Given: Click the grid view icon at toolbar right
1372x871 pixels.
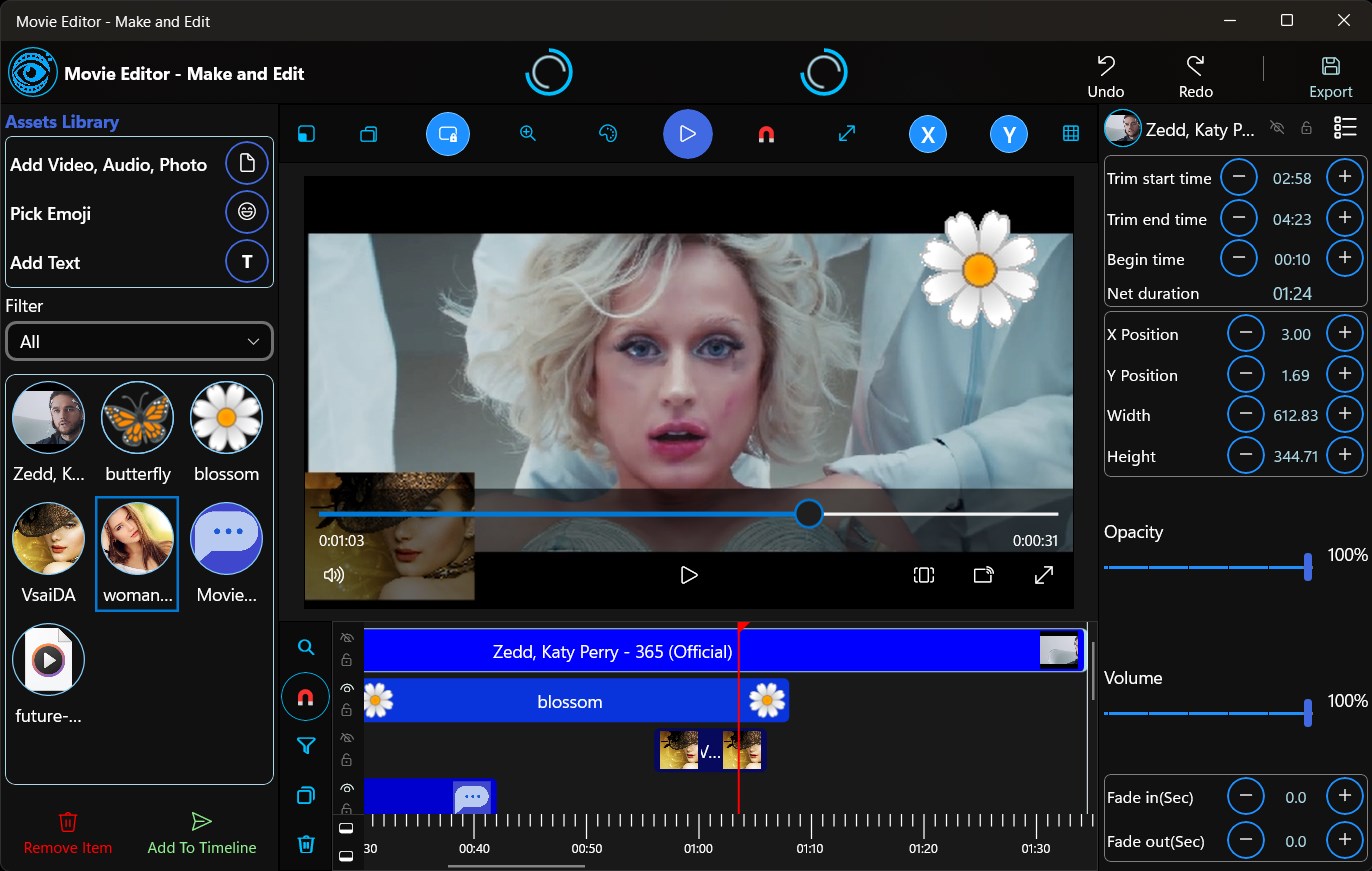Looking at the screenshot, I should (x=1070, y=133).
